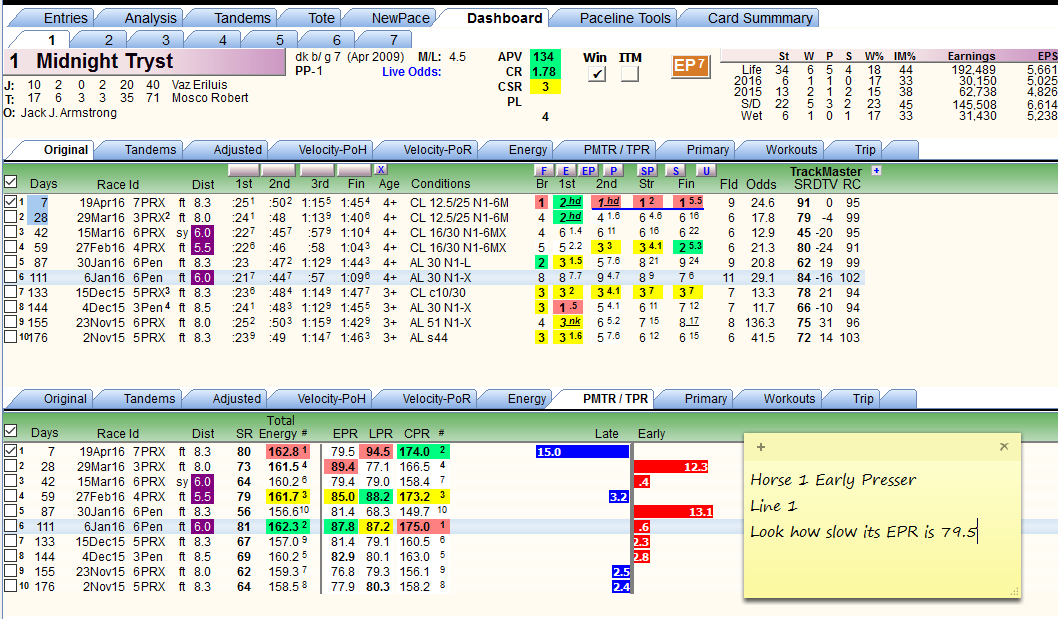Viewport: 1058px width, 619px height.
Task: Switch upper panel to Energy tab
Action: pos(528,150)
